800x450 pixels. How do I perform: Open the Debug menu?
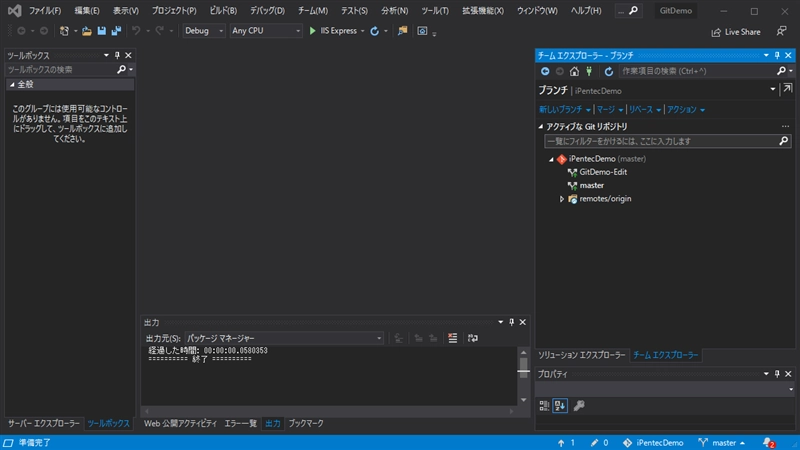pos(267,11)
